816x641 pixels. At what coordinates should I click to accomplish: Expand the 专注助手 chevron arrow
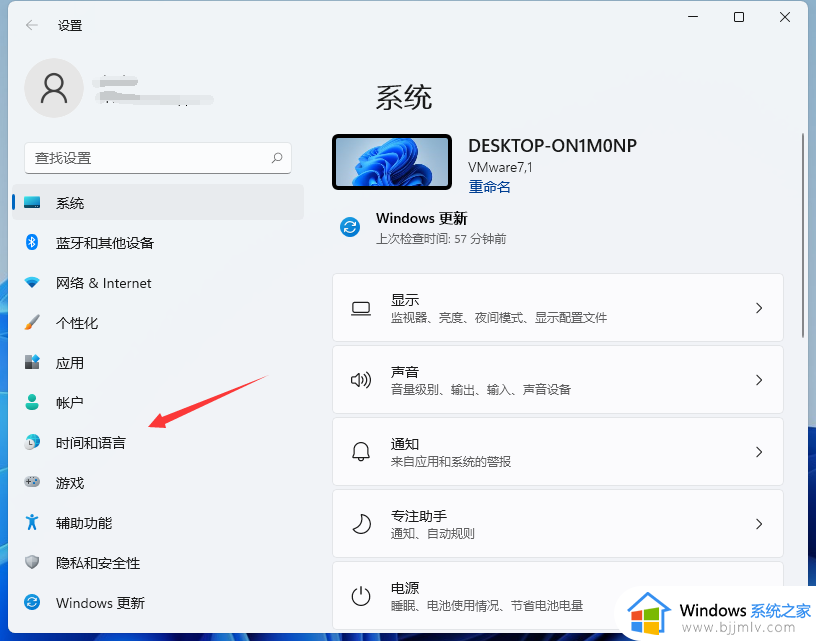(x=759, y=523)
